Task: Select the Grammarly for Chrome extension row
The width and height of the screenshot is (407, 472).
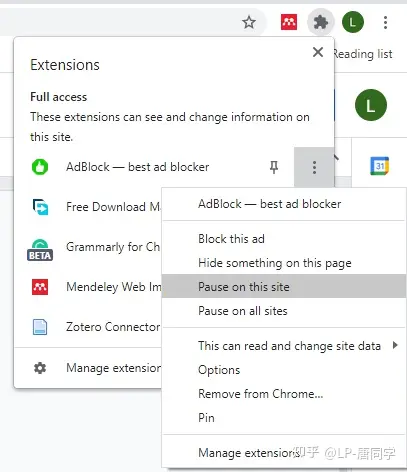Action: [88, 247]
